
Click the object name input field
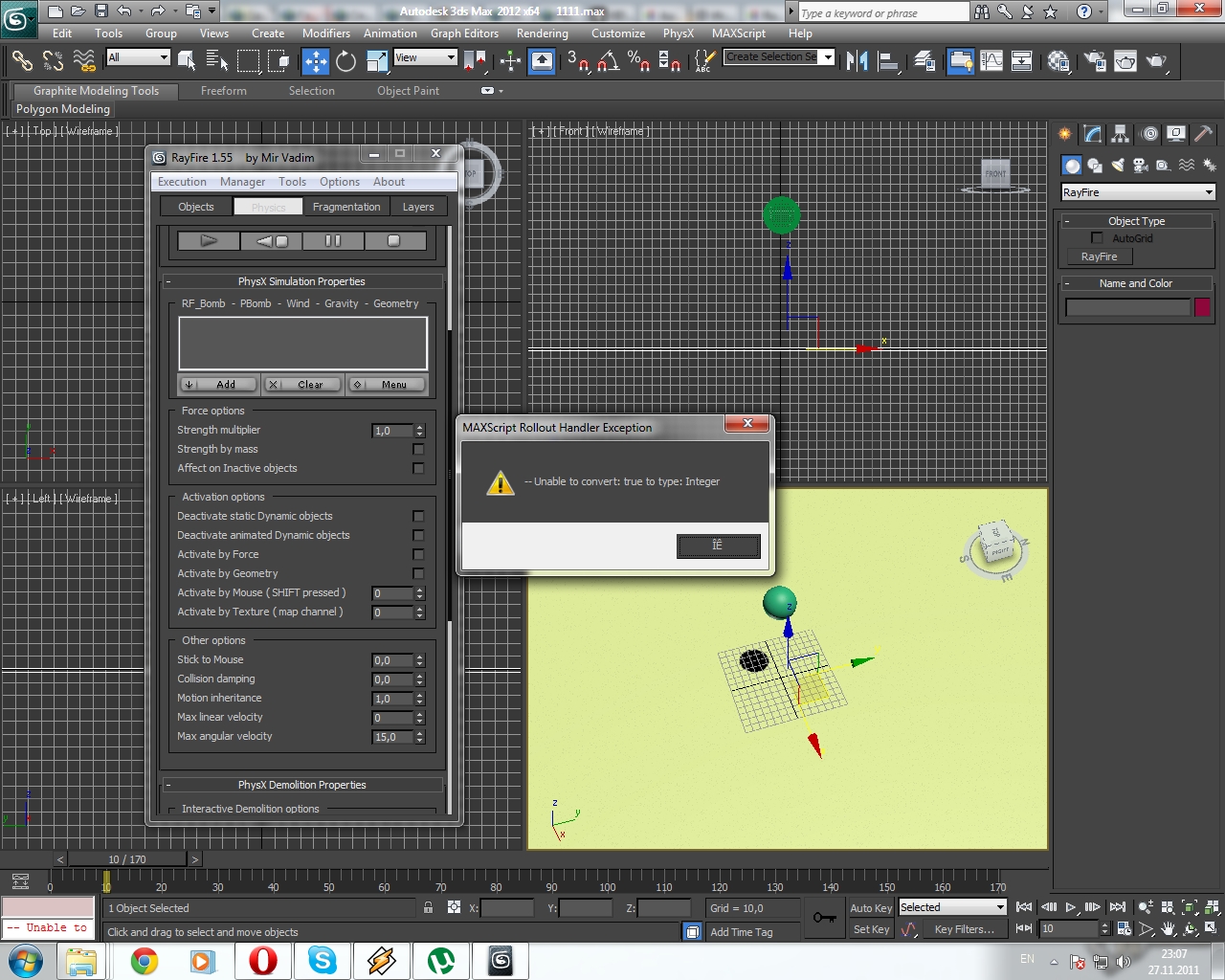click(1127, 307)
